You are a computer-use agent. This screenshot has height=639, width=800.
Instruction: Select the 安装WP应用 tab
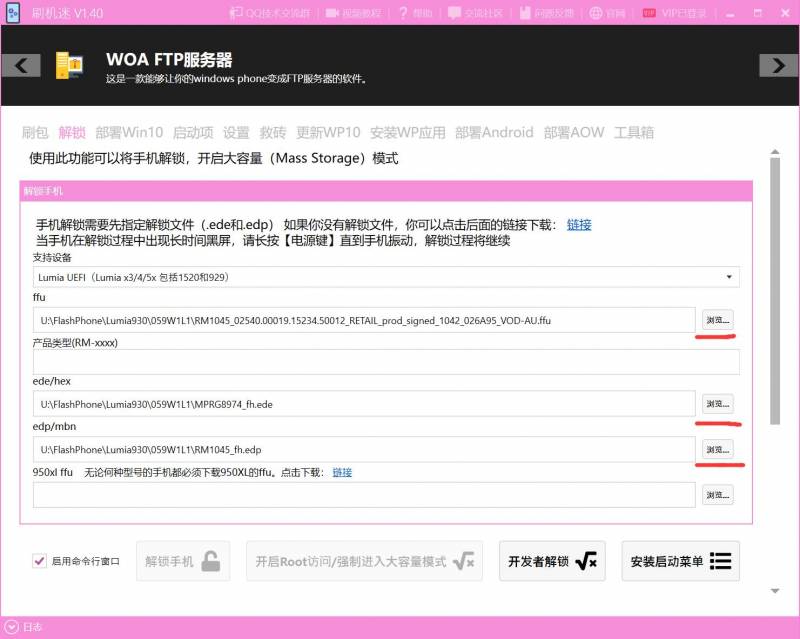(408, 133)
